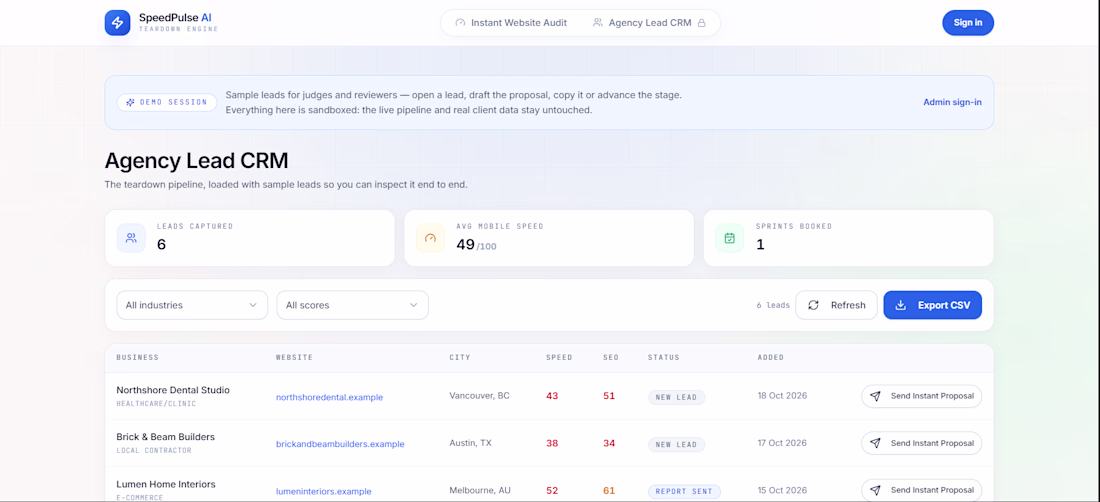Click Brick & Beam Builders business name
The height and width of the screenshot is (502, 1100).
click(166, 437)
